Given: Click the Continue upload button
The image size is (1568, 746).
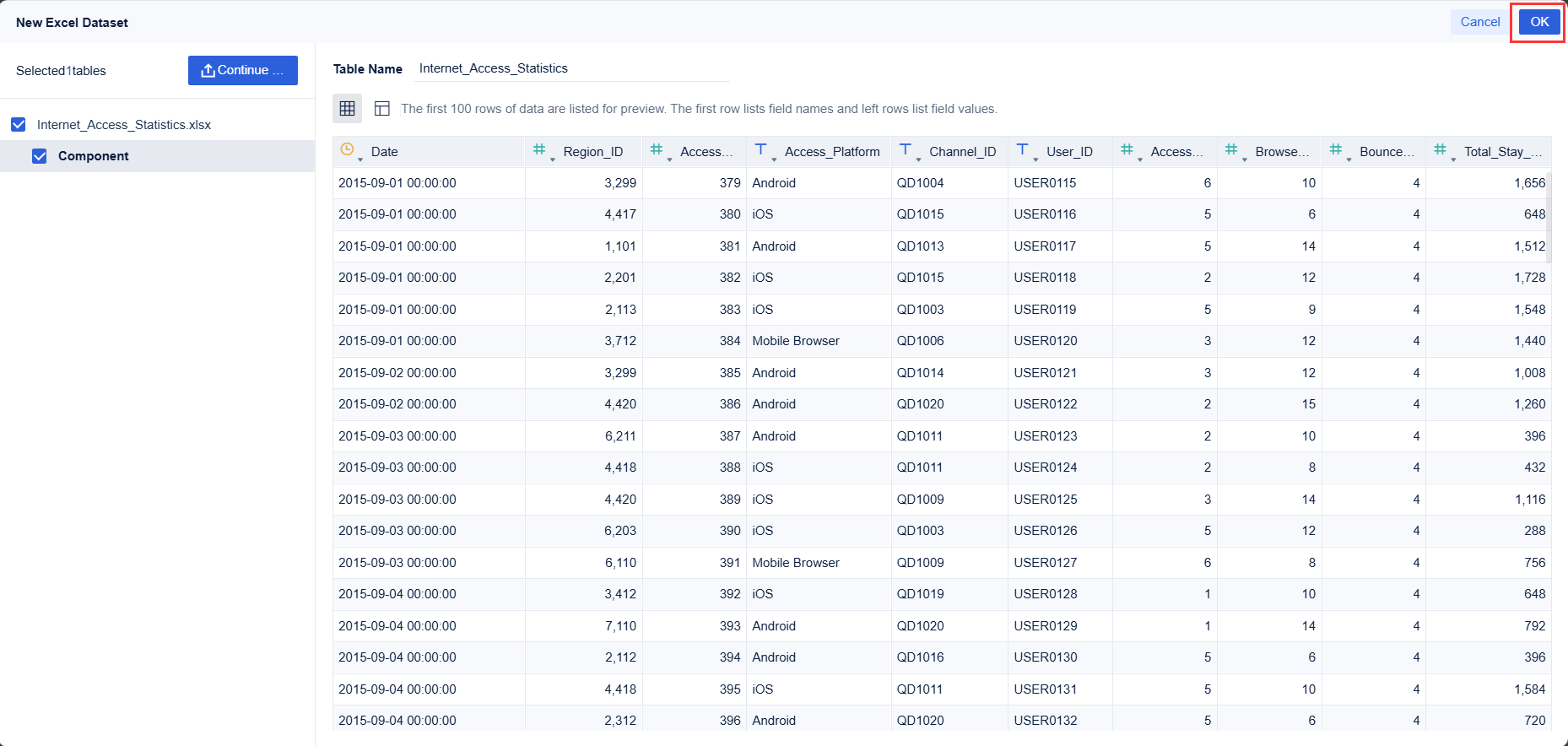Looking at the screenshot, I should (x=242, y=70).
